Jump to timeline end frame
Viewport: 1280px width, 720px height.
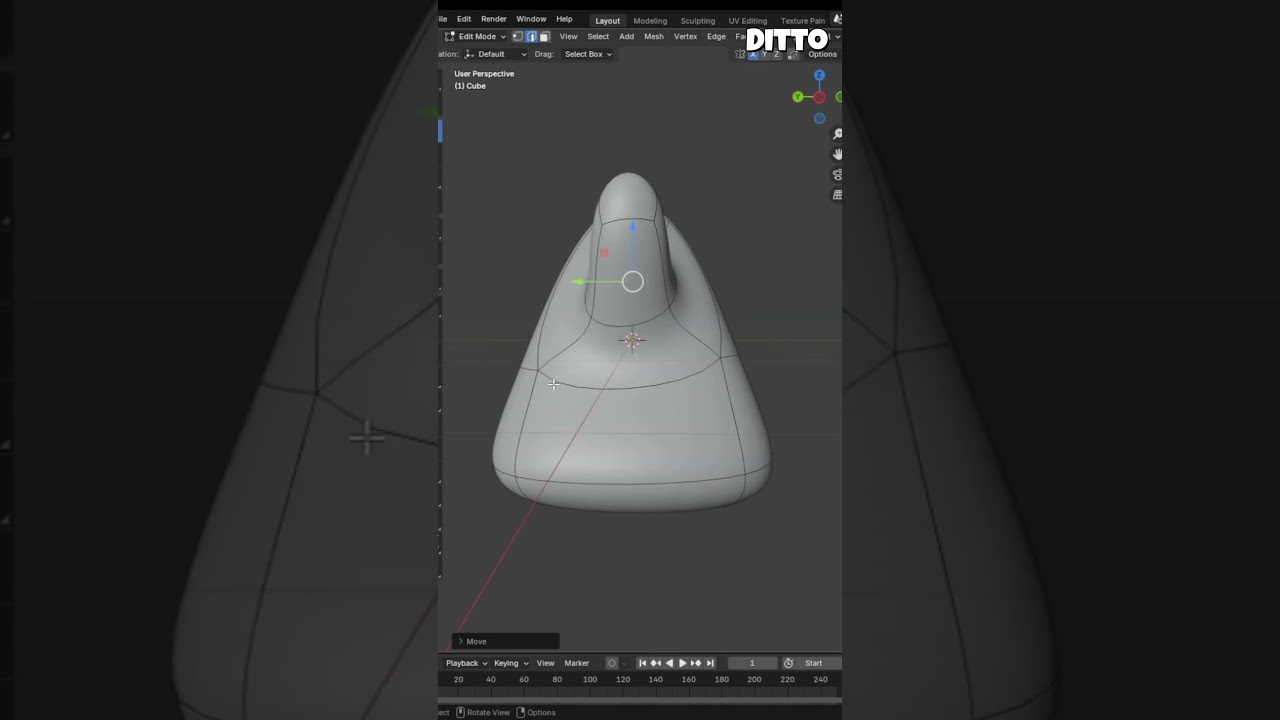tap(710, 663)
